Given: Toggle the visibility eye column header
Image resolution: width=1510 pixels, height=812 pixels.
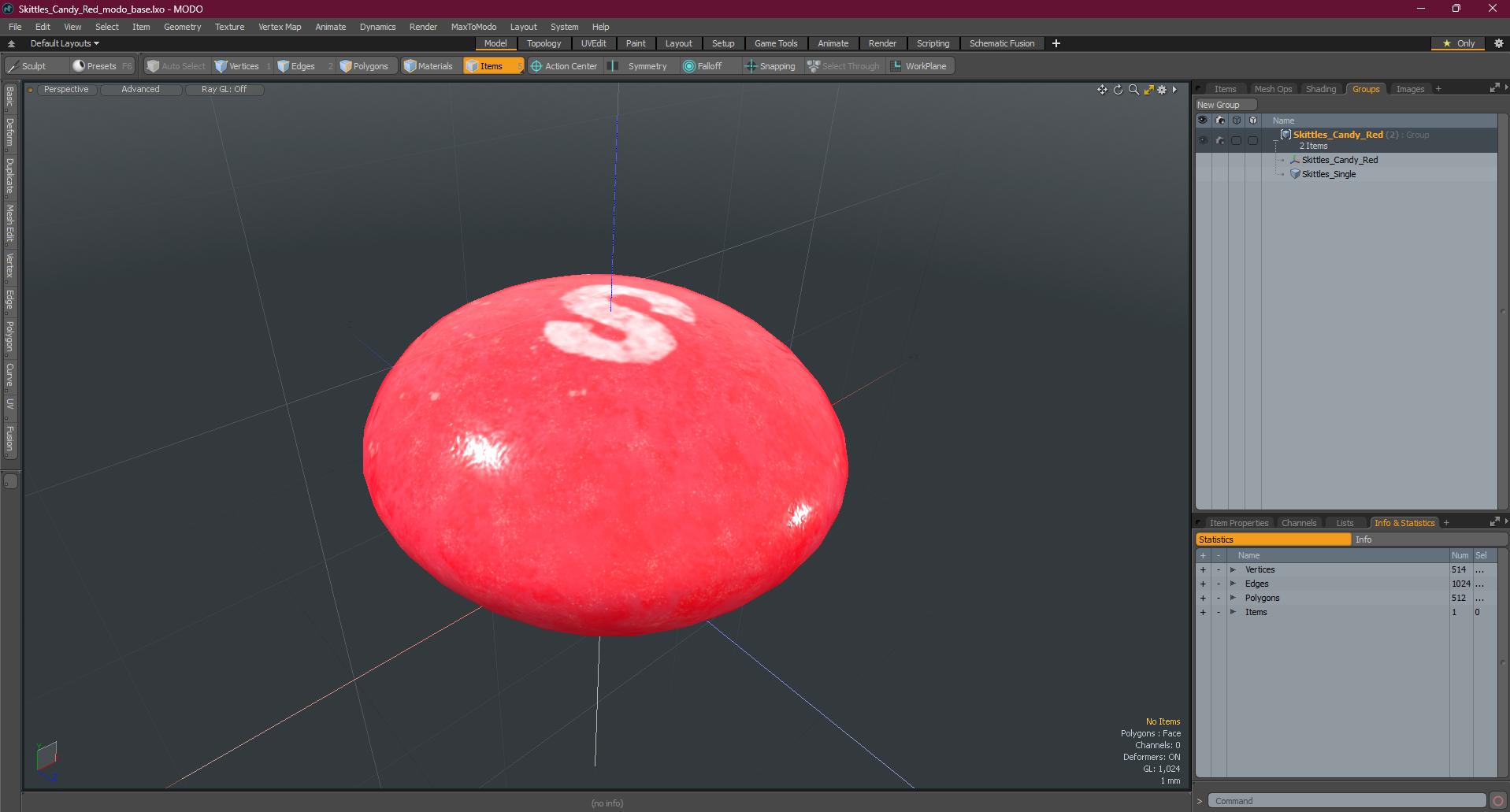Looking at the screenshot, I should coord(1203,121).
